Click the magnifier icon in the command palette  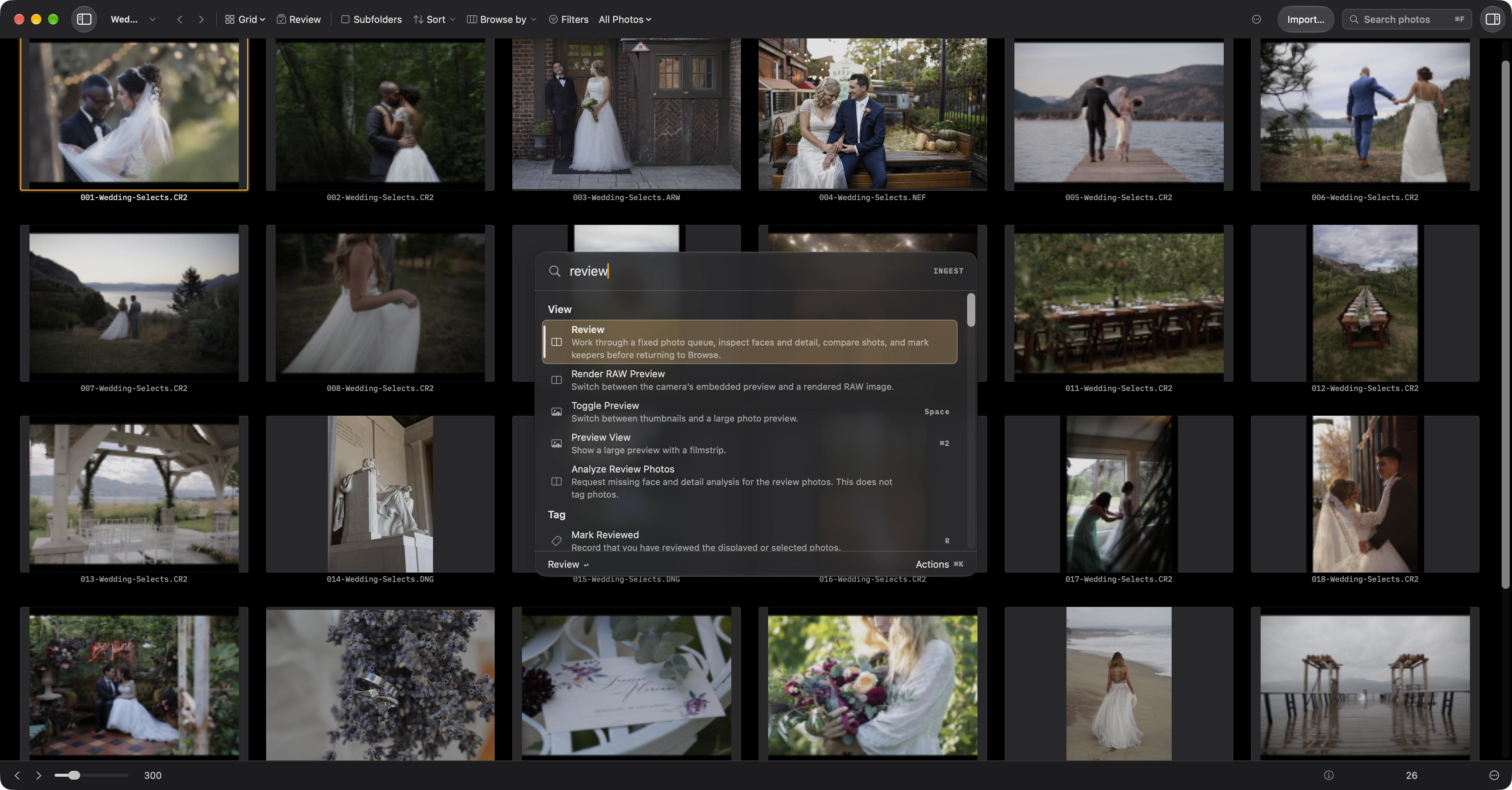click(554, 271)
